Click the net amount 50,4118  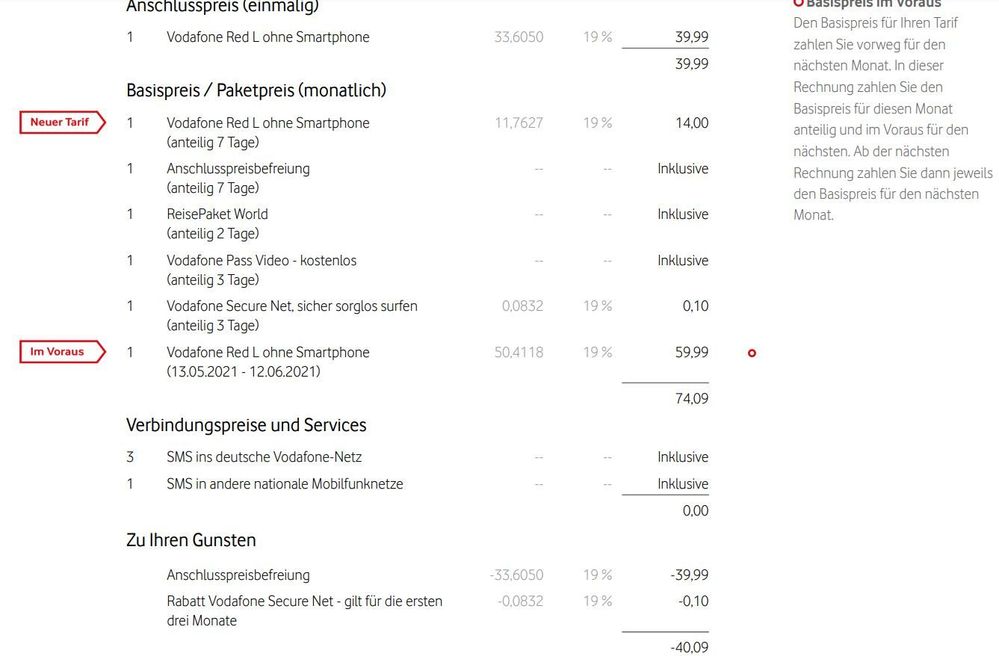[x=519, y=352]
